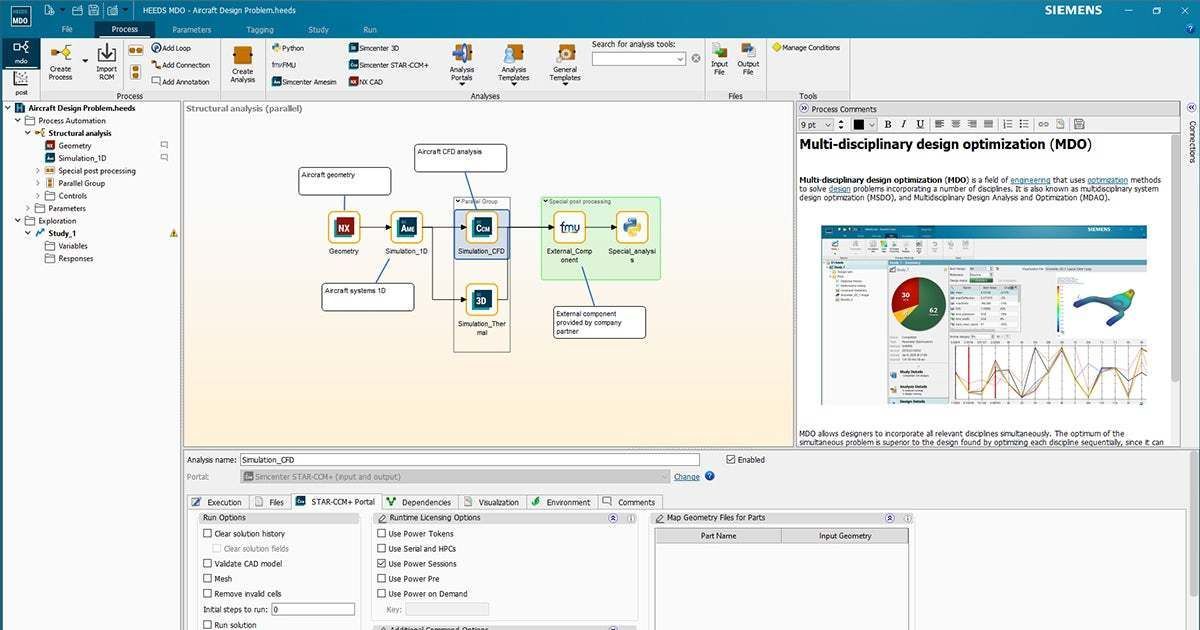
Task: Collapse the Process Automation tree node
Action: [19, 121]
